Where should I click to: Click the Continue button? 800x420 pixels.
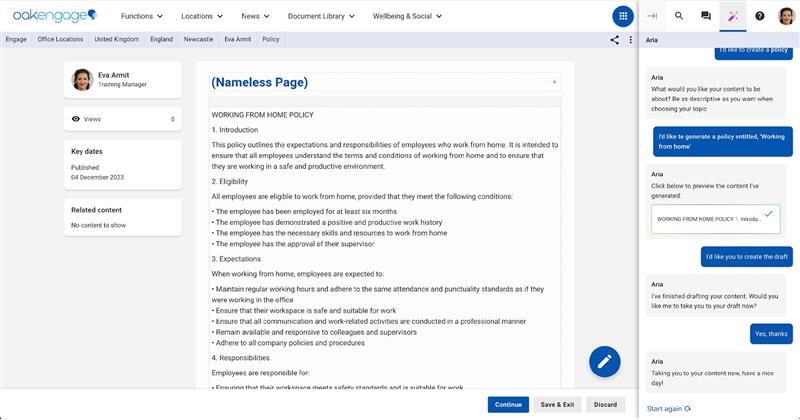(508, 405)
